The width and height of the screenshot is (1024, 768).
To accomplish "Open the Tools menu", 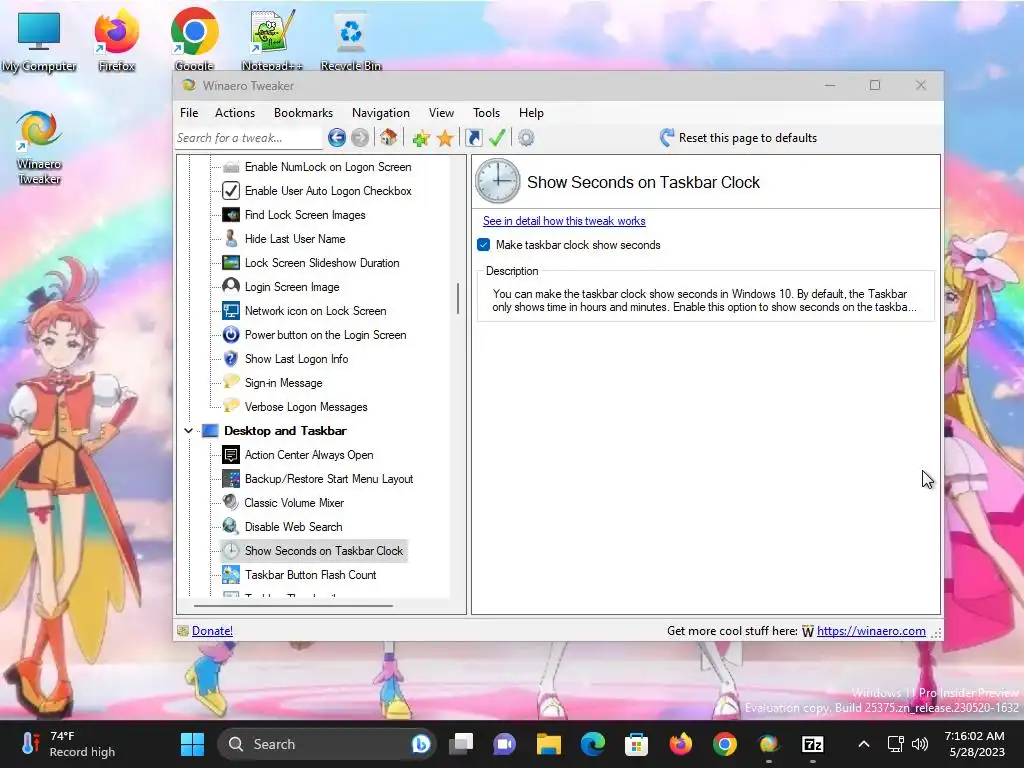I will (487, 113).
